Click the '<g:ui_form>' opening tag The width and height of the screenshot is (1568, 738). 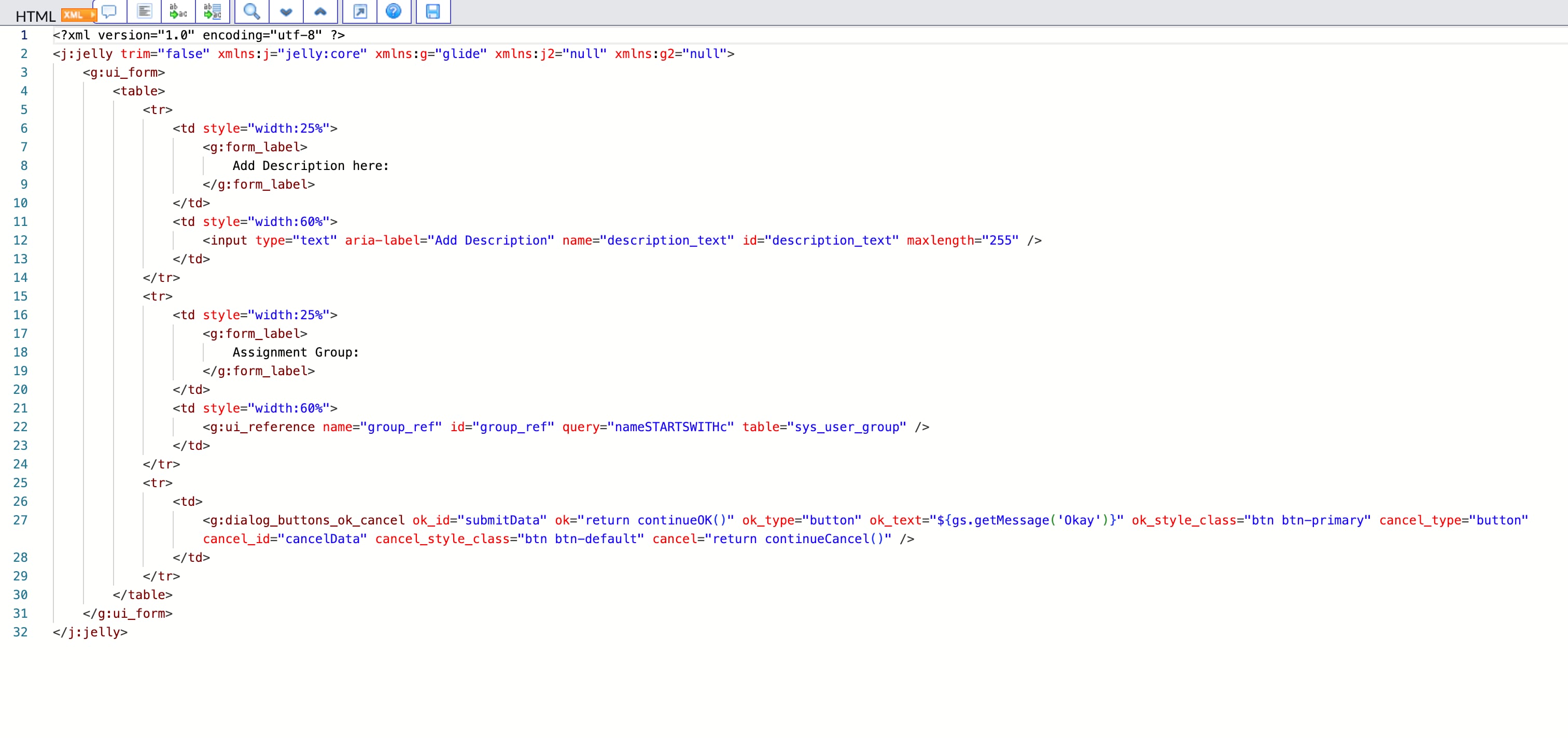tap(123, 73)
